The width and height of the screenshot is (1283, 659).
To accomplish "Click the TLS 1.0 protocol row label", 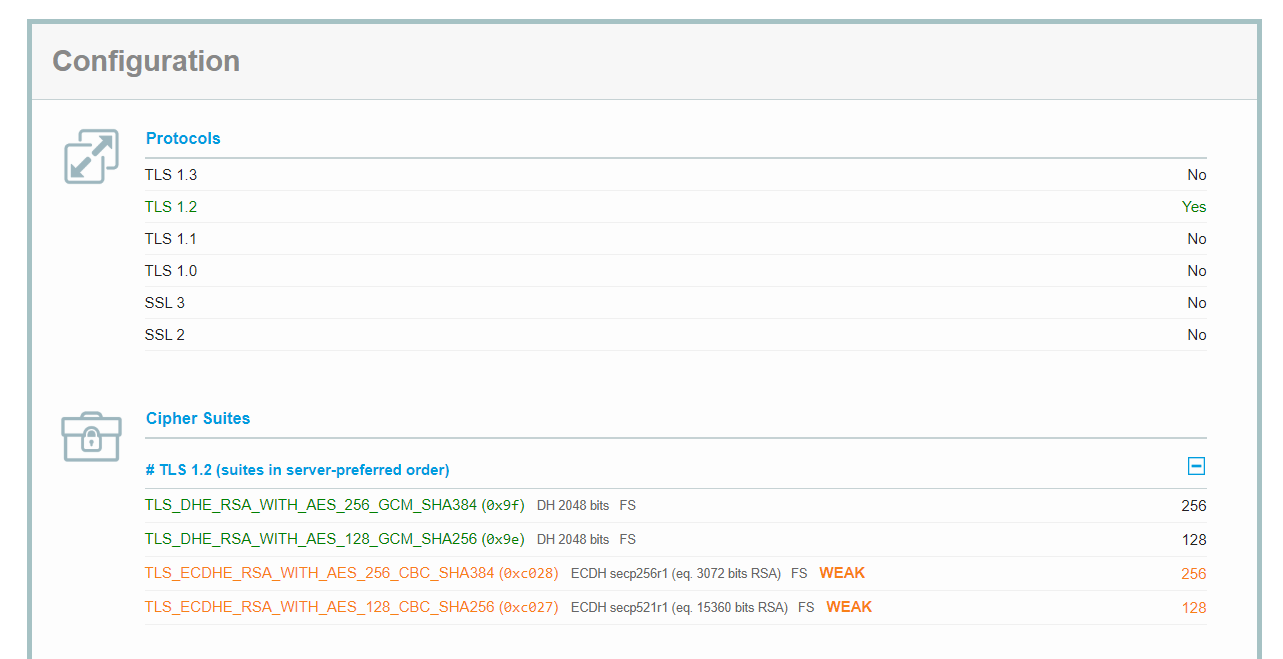I will [171, 271].
